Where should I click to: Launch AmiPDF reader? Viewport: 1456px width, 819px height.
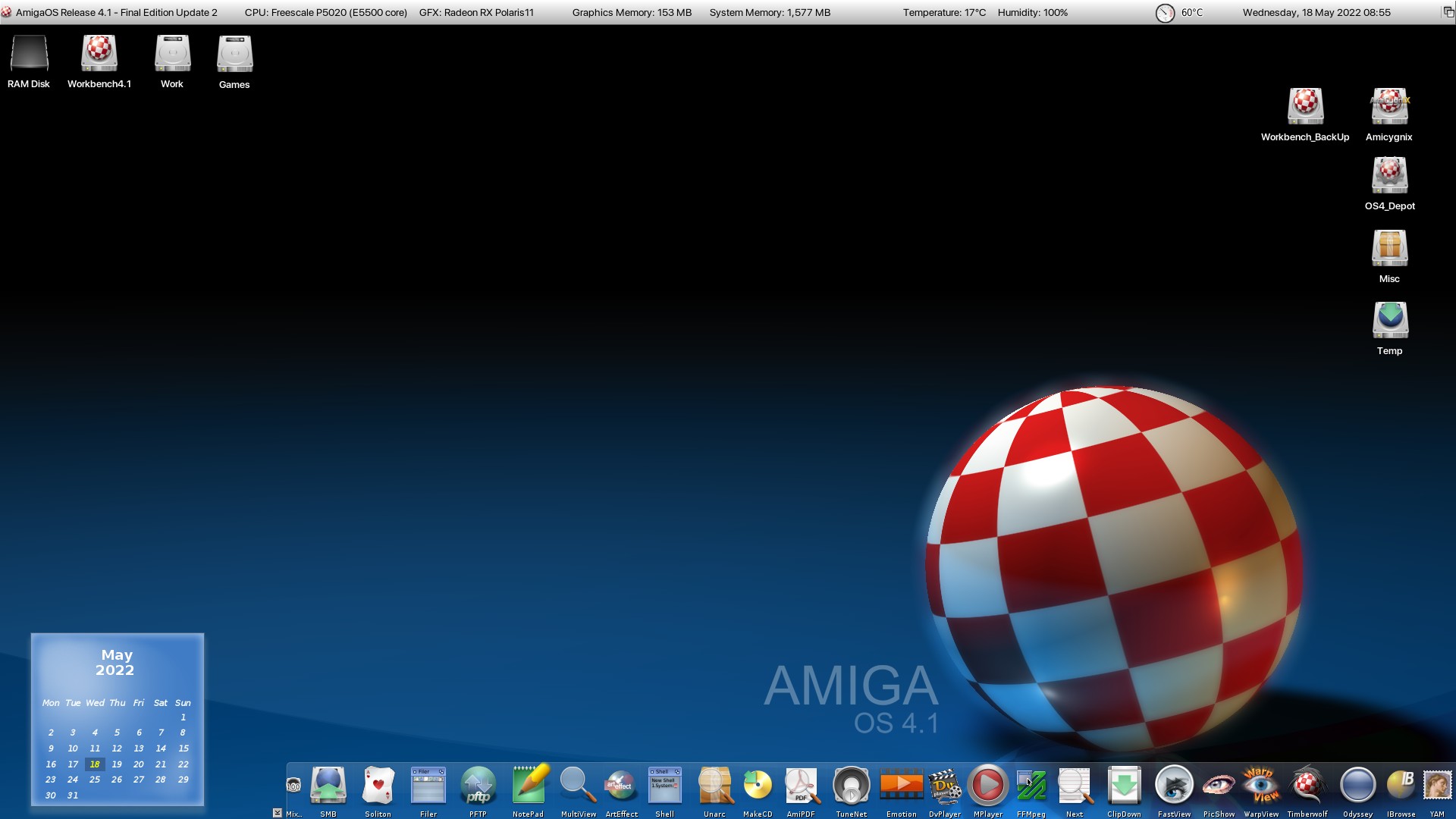coord(801,786)
